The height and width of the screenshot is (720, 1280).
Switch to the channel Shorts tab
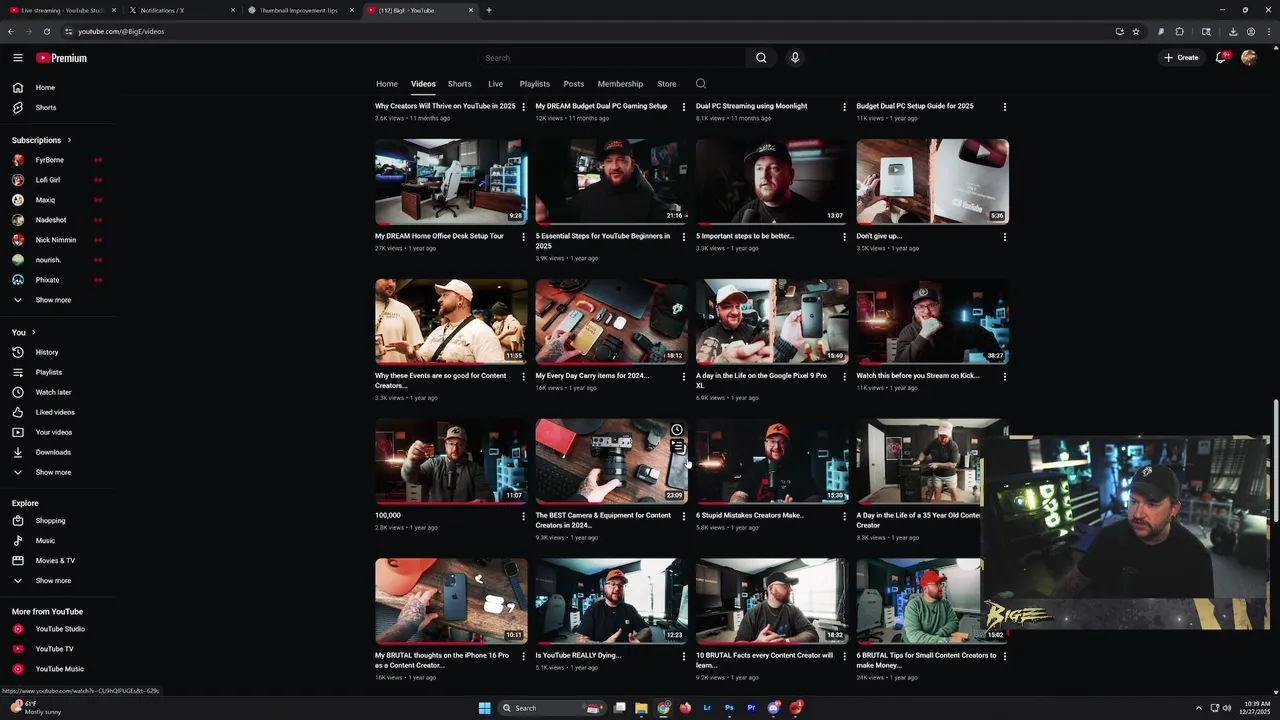pyautogui.click(x=460, y=84)
